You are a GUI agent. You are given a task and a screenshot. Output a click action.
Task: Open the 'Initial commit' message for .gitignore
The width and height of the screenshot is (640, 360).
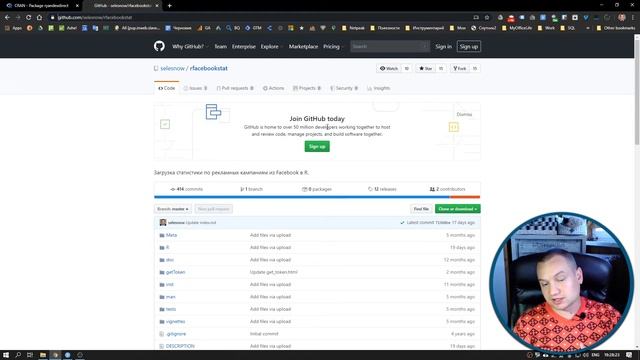pyautogui.click(x=264, y=334)
